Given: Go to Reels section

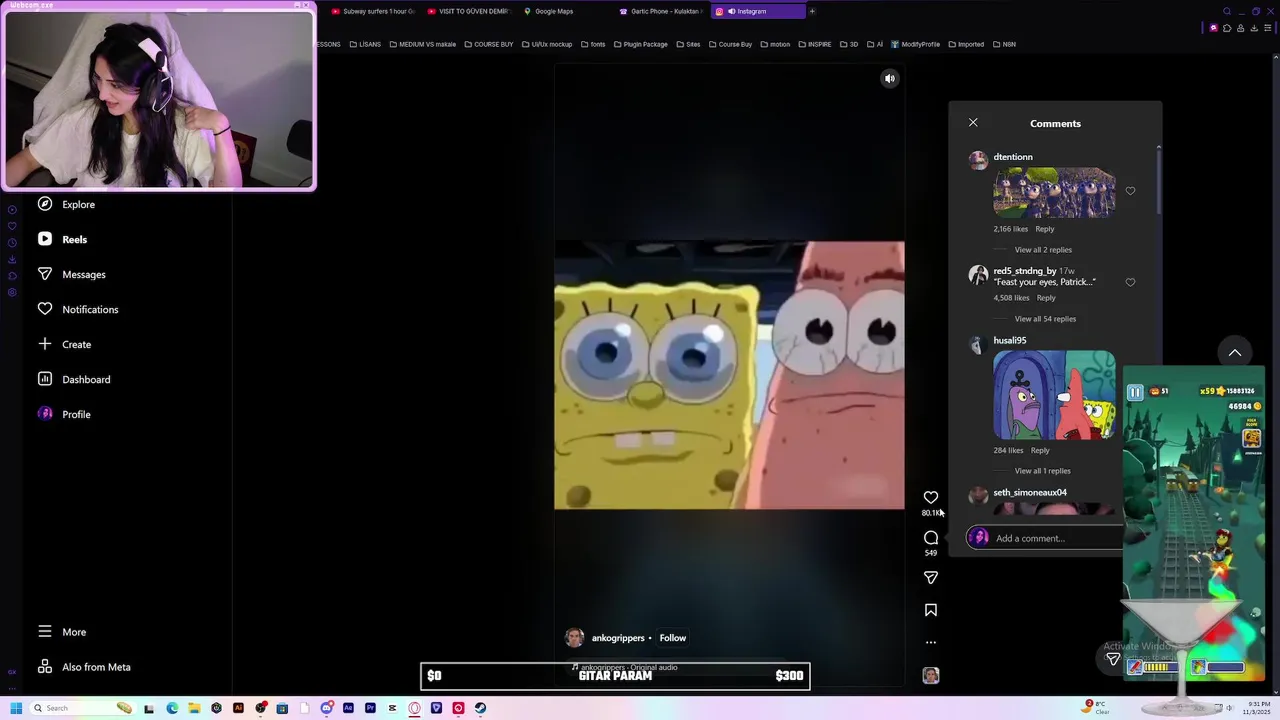Looking at the screenshot, I should 63,239.
